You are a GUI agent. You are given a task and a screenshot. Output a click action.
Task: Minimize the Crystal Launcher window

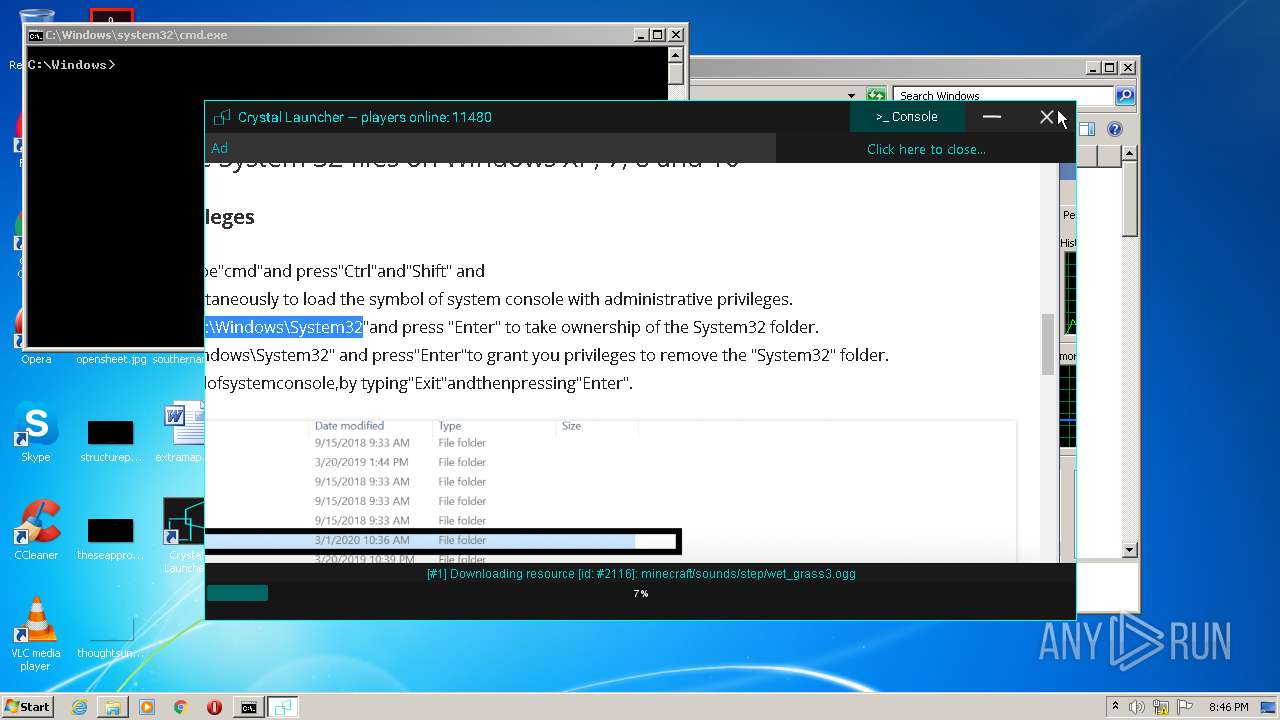(992, 117)
